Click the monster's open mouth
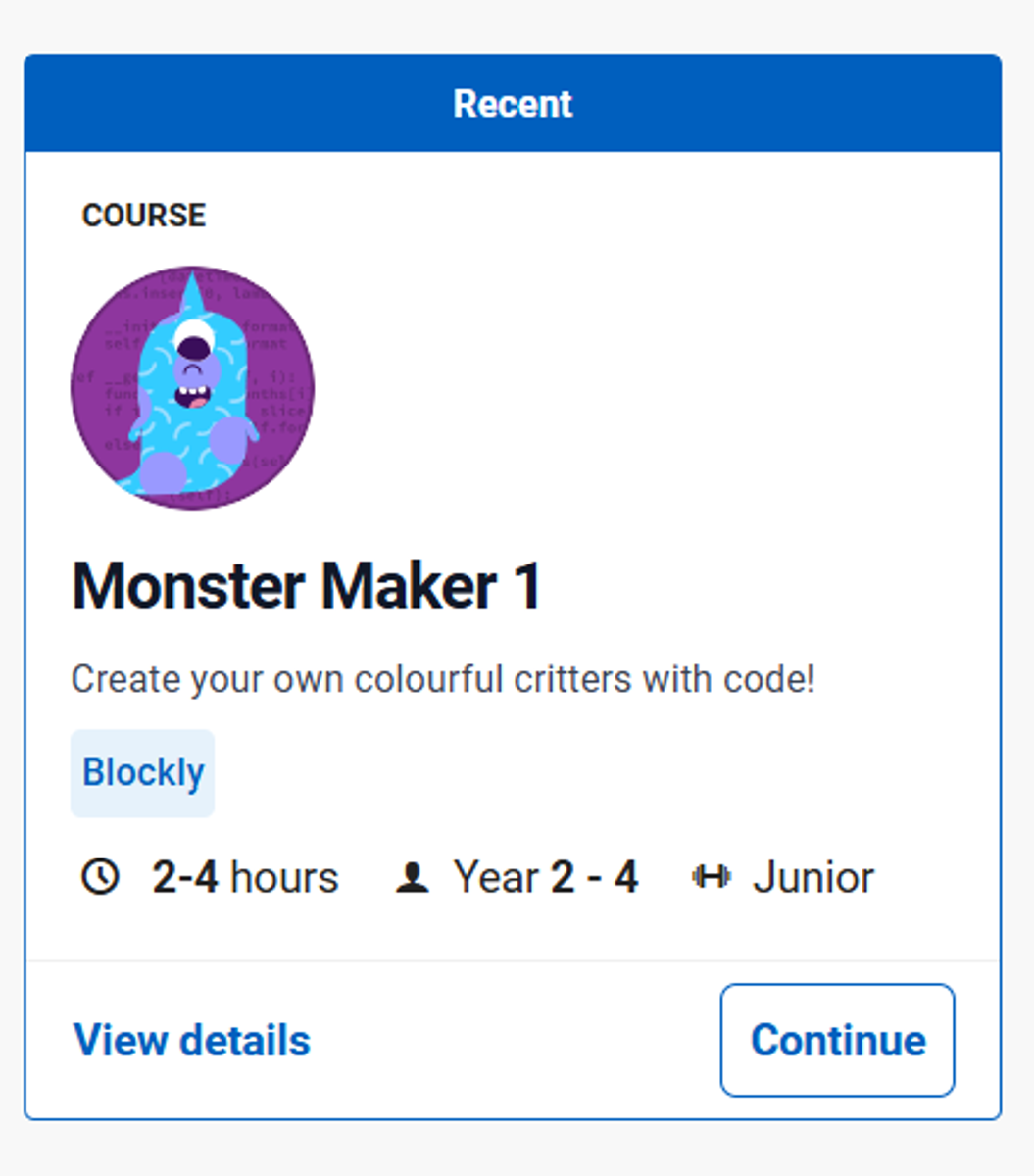The height and width of the screenshot is (1176, 1034). pos(192,396)
